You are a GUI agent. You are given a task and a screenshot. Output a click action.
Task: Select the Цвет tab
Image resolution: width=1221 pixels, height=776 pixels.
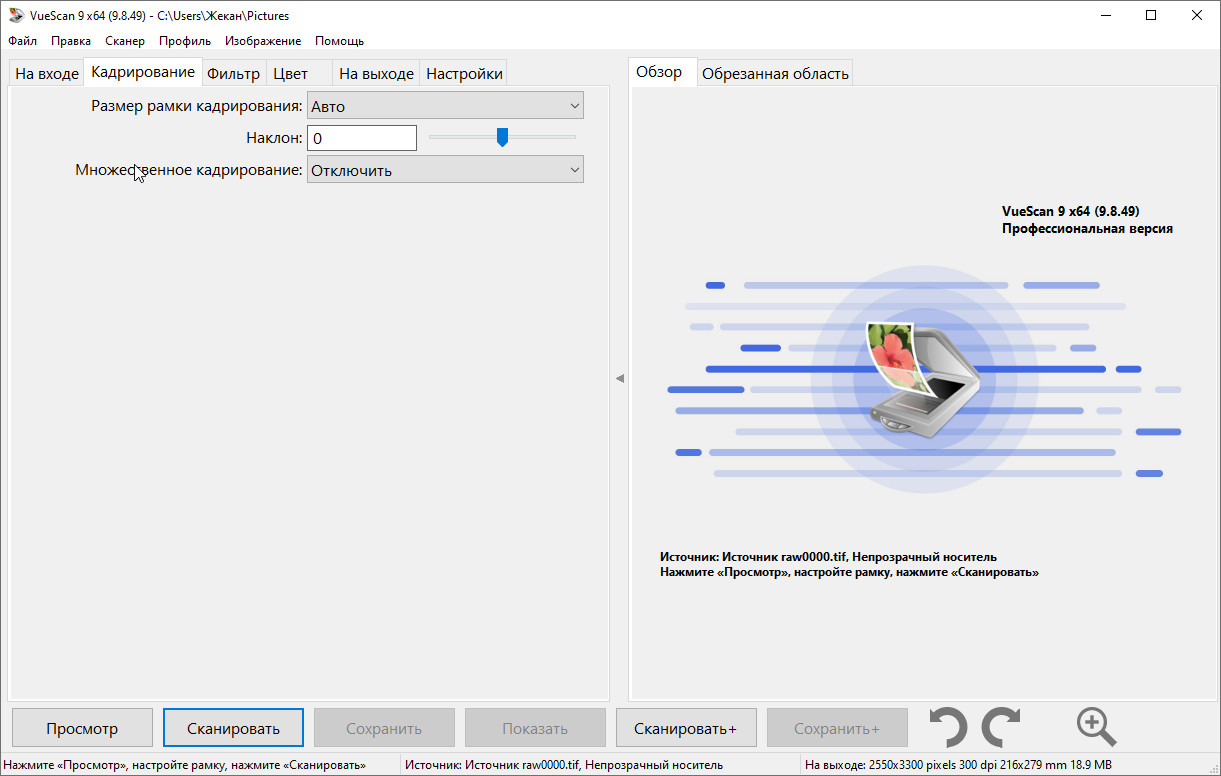point(290,74)
